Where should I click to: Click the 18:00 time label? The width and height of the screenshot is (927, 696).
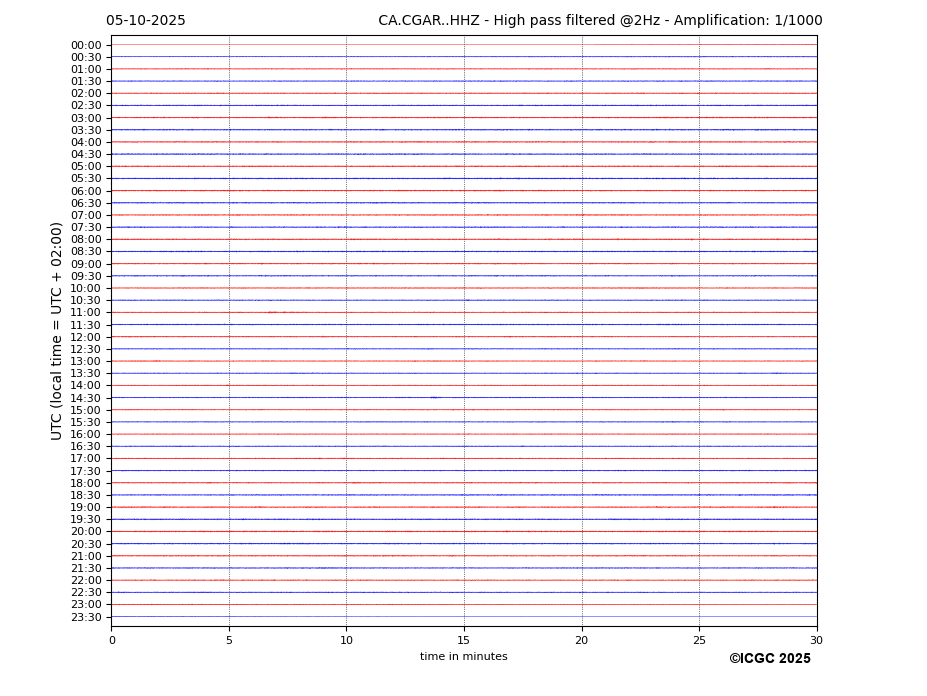click(x=86, y=483)
